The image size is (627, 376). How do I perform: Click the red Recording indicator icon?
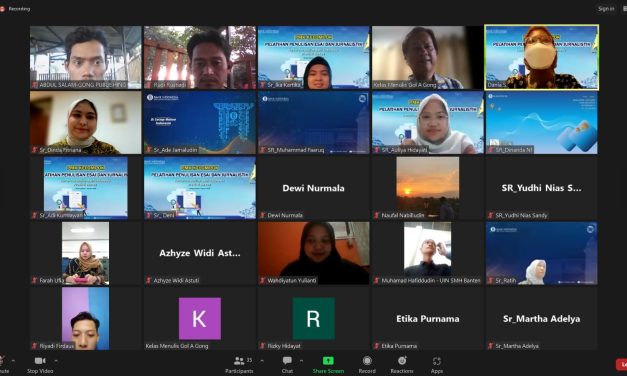click(x=2, y=8)
